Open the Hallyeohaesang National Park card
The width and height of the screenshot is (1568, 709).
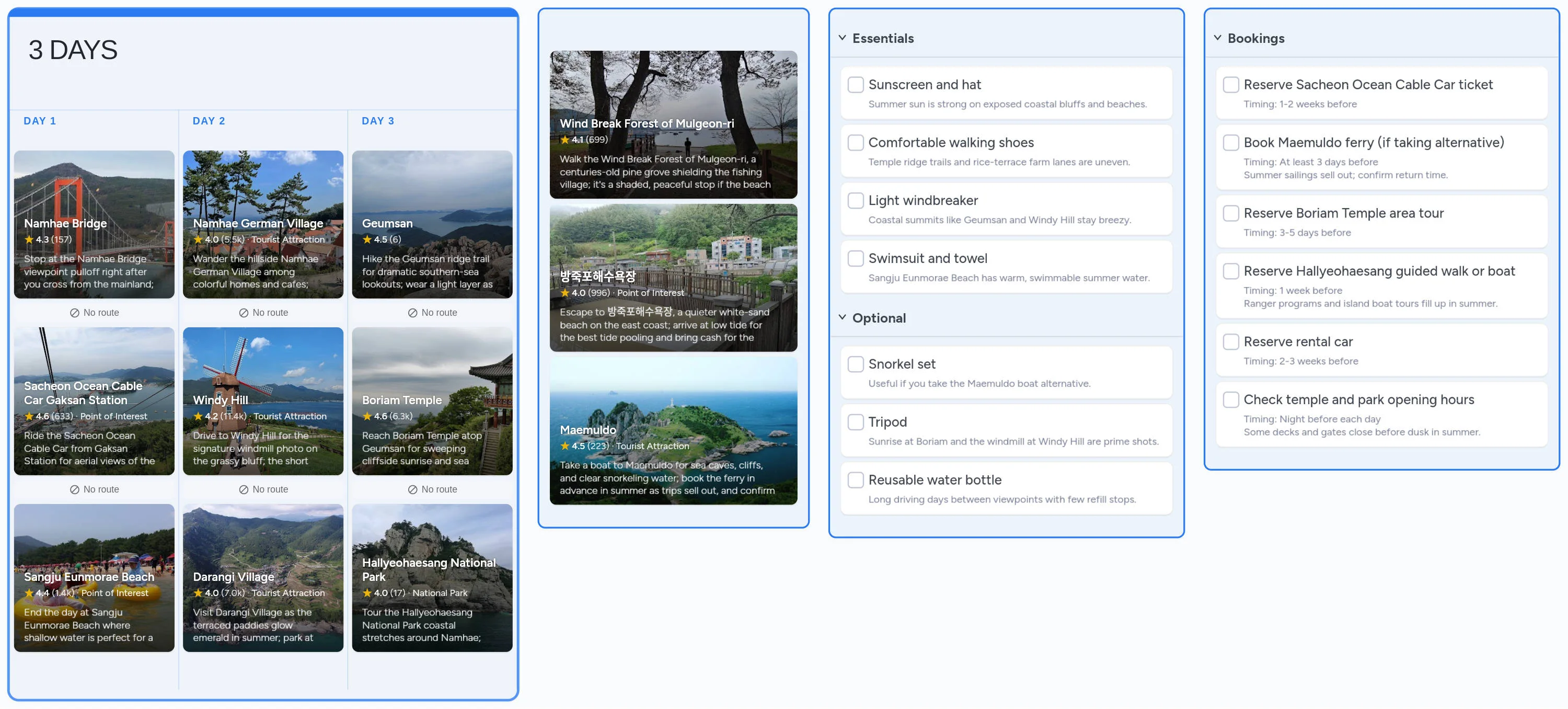click(x=432, y=577)
